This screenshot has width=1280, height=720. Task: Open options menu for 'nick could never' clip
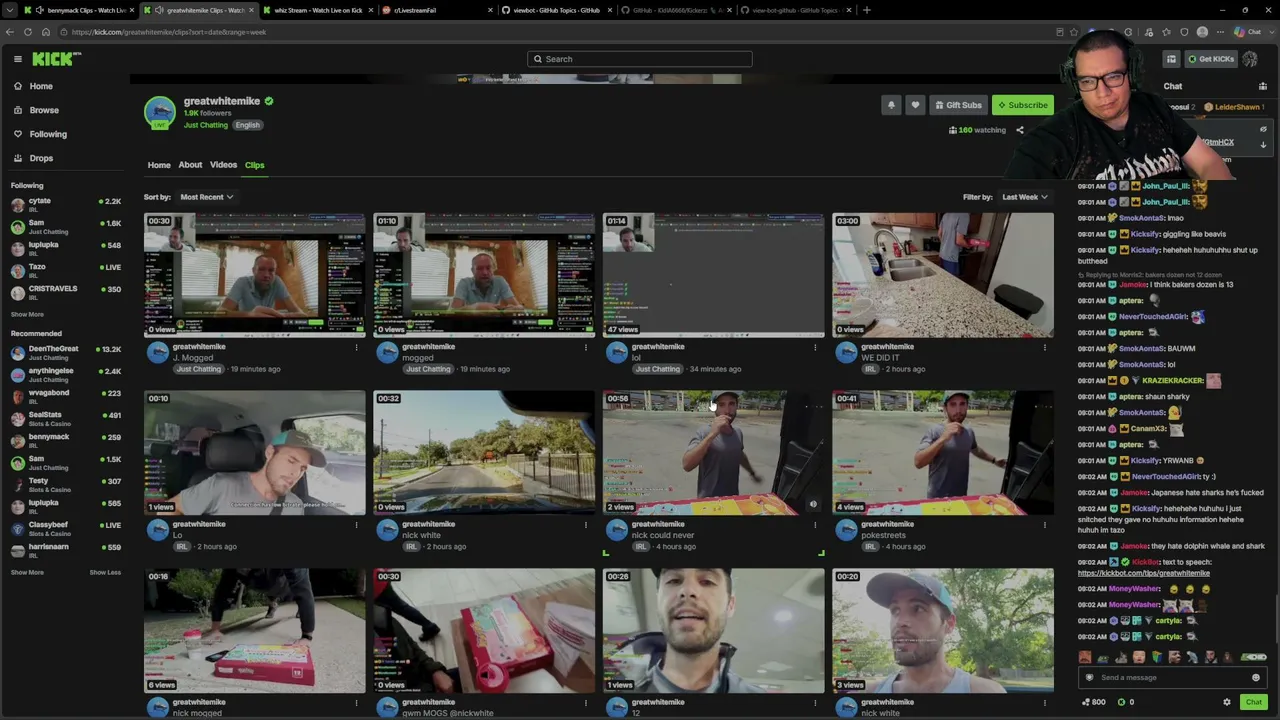(x=815, y=525)
